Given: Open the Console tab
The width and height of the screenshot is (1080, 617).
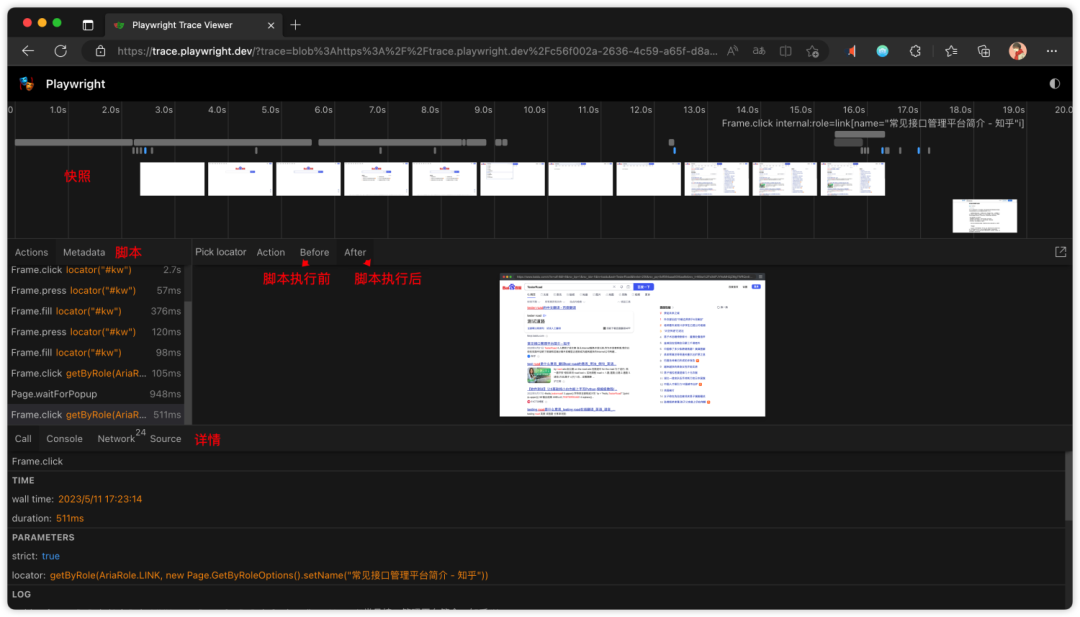Looking at the screenshot, I should [64, 439].
